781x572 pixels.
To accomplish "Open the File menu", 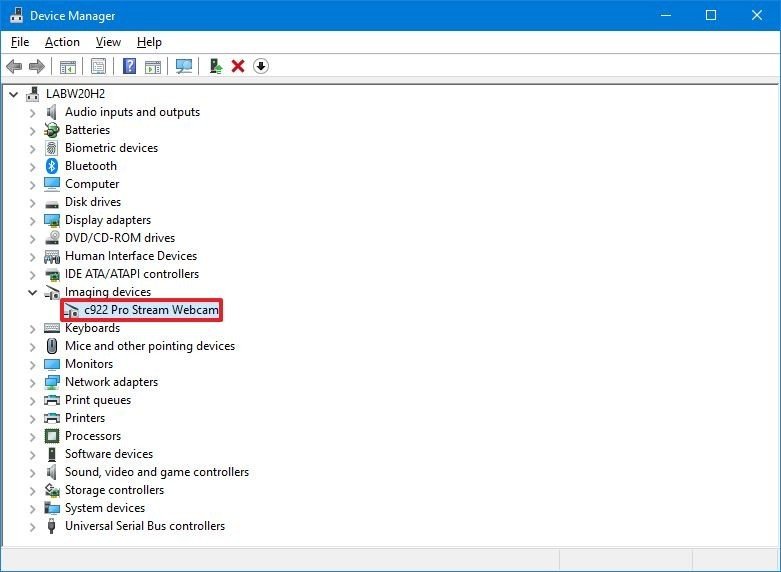I will pos(20,42).
